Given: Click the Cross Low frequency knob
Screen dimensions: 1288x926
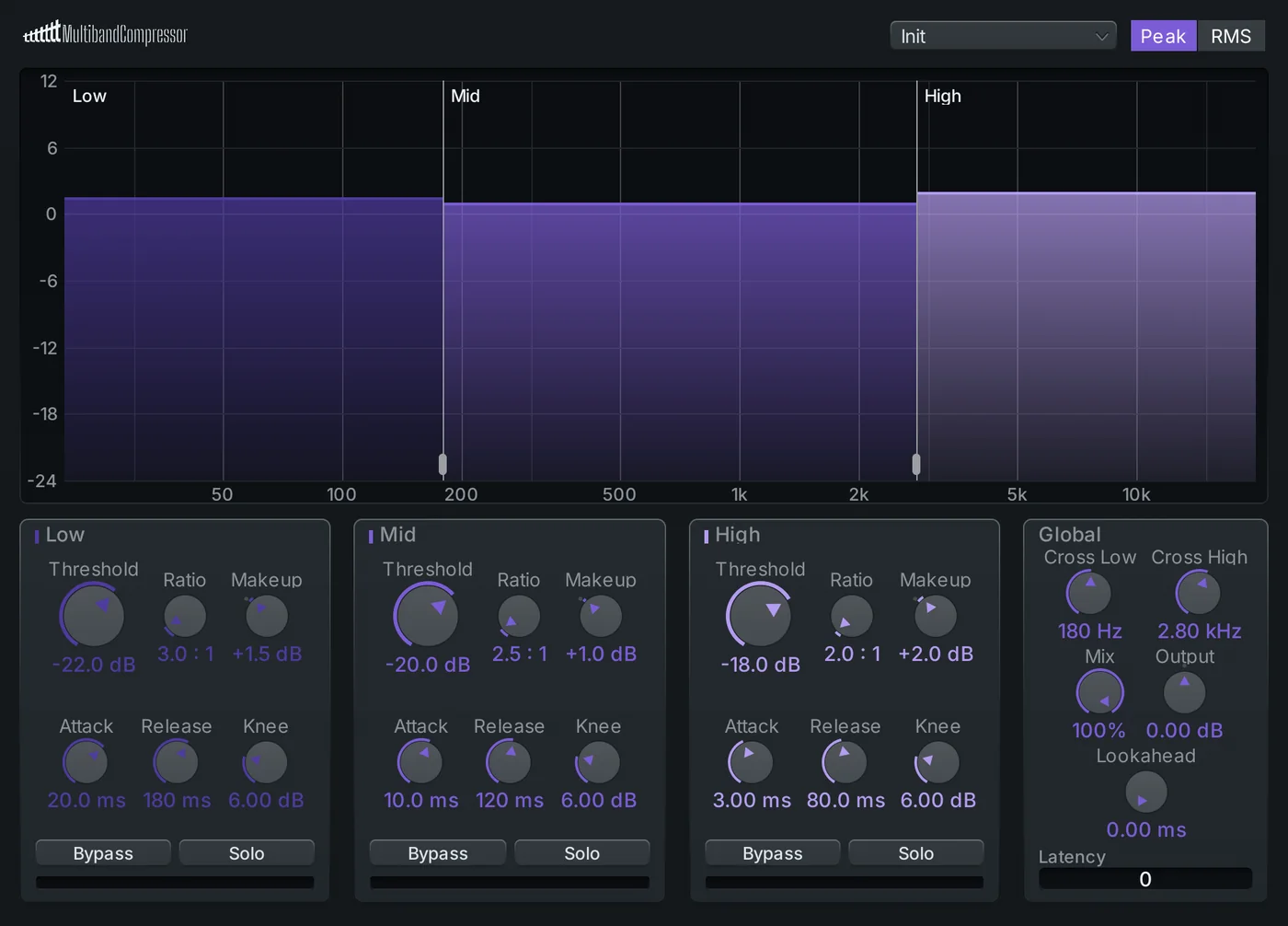Looking at the screenshot, I should click(1089, 593).
